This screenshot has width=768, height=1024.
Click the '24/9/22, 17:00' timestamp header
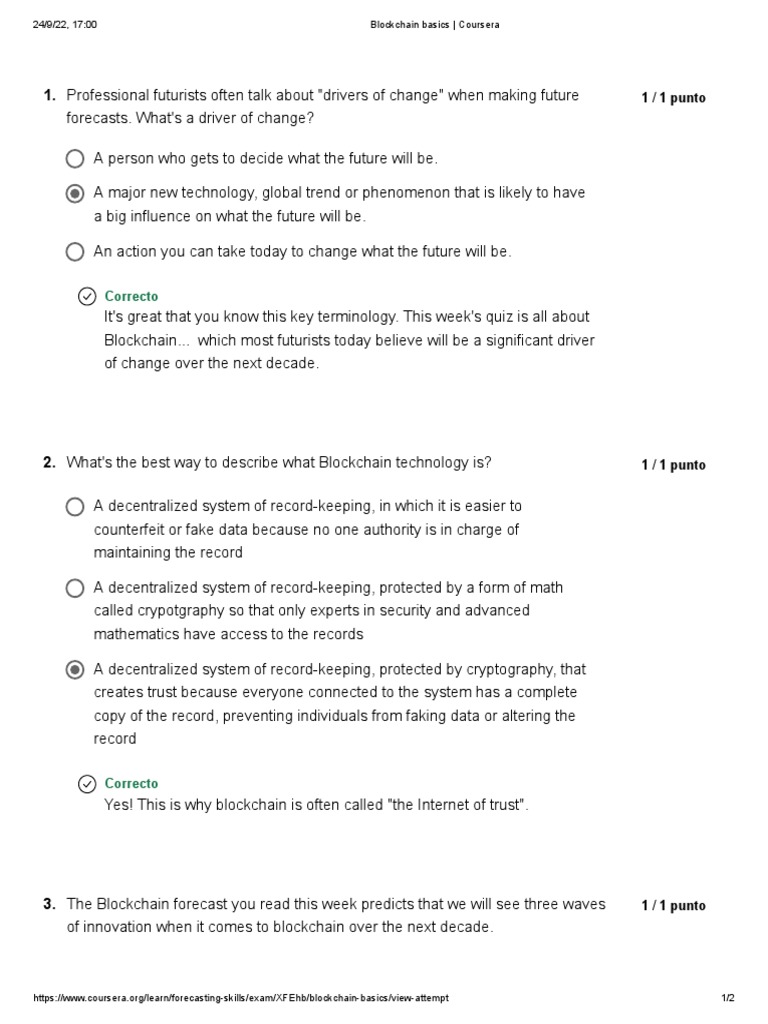click(x=65, y=24)
